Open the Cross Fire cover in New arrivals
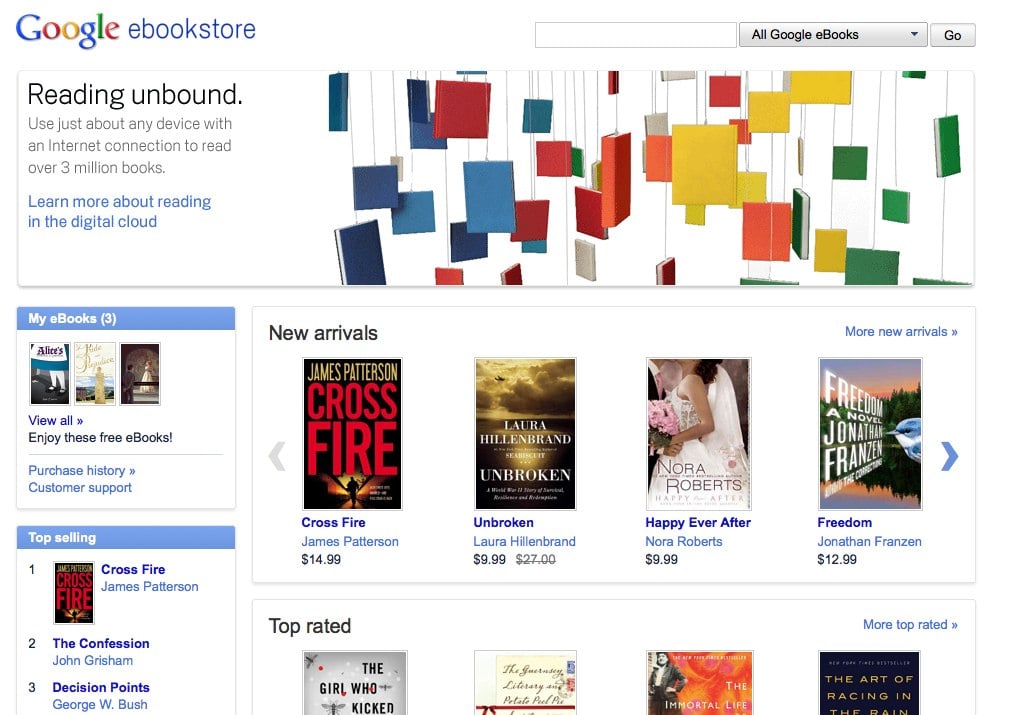Screen dimensions: 1010x715 point(352,434)
